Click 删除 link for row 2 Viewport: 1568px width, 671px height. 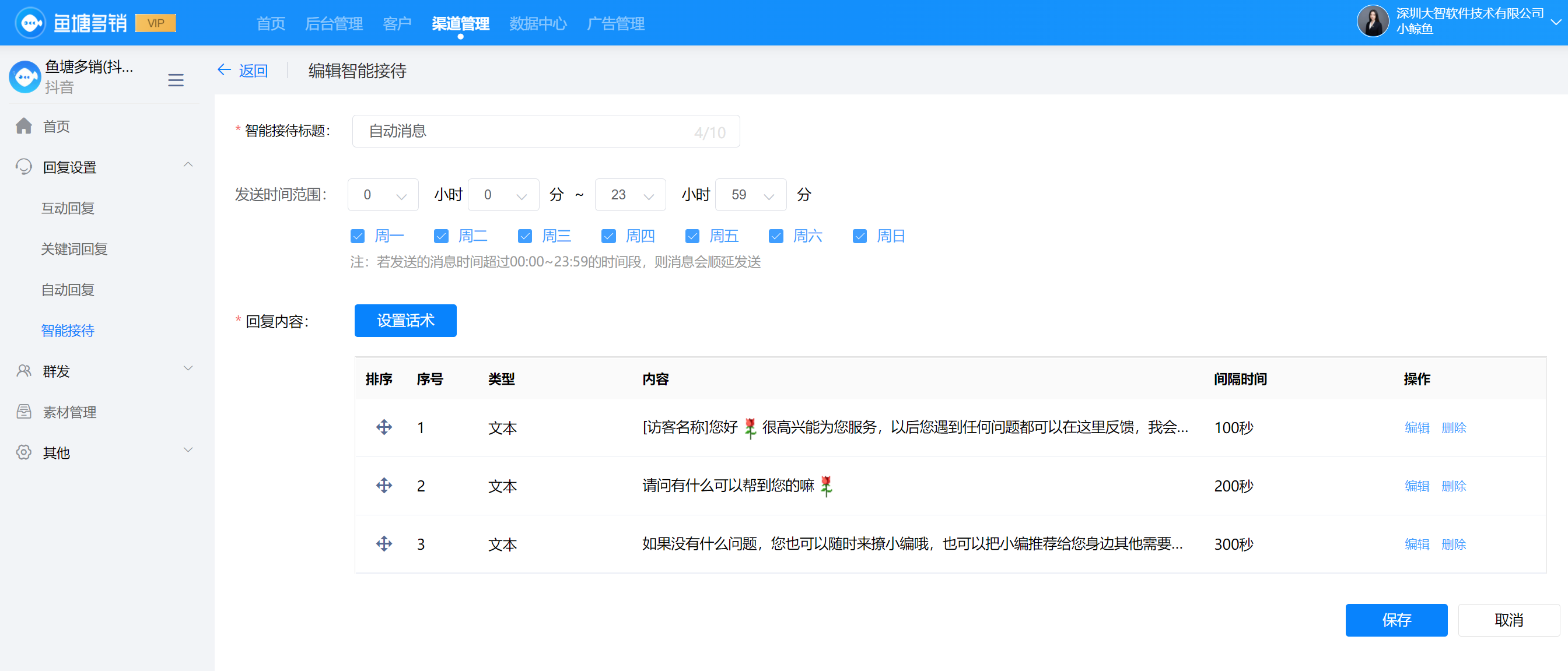point(1453,486)
